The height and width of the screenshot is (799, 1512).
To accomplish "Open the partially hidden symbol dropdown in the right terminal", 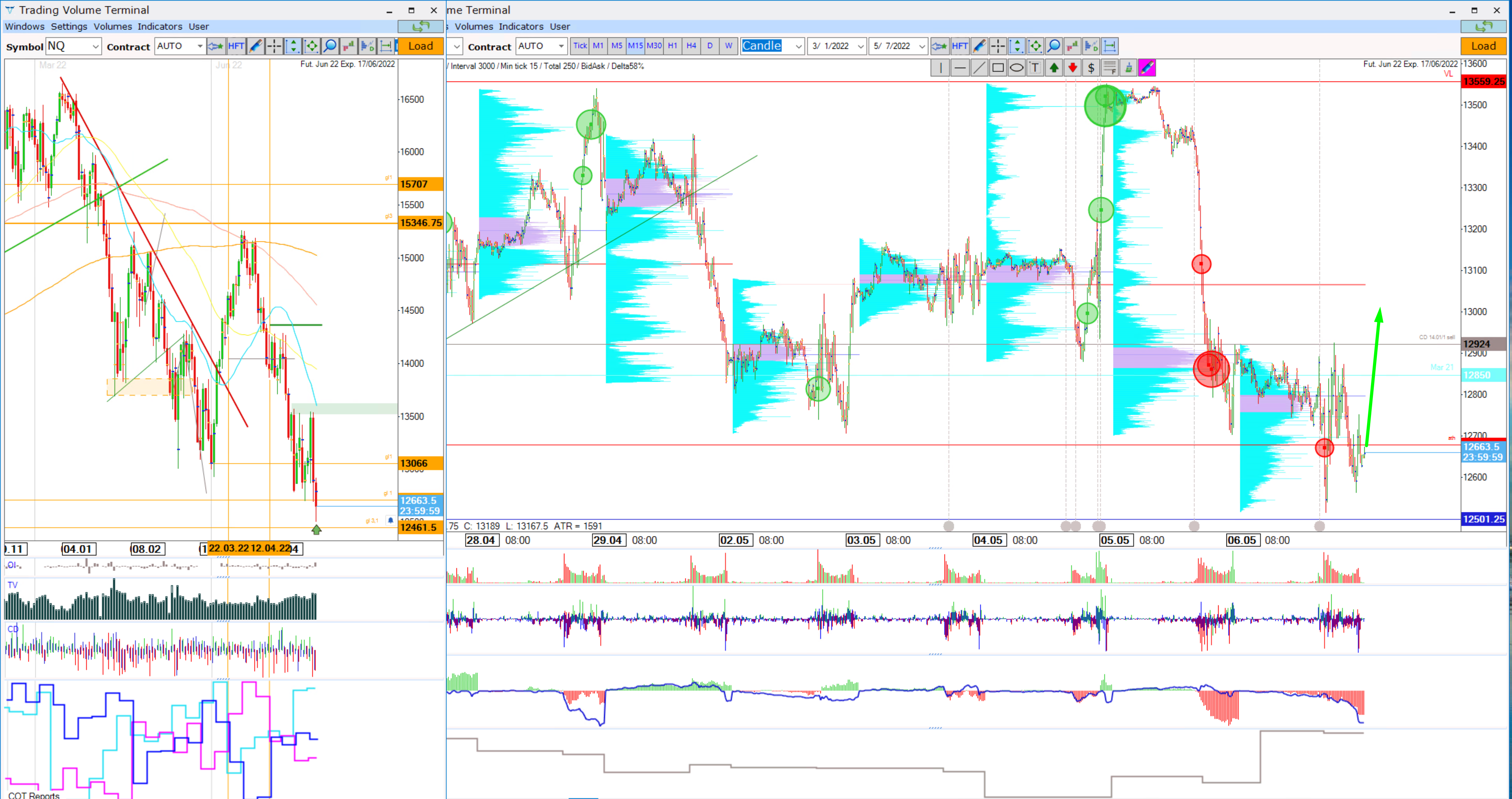I will (455, 46).
